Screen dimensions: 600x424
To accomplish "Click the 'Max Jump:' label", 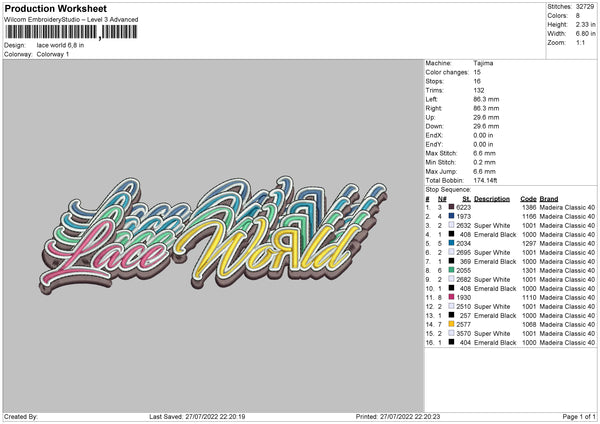I will click(441, 171).
